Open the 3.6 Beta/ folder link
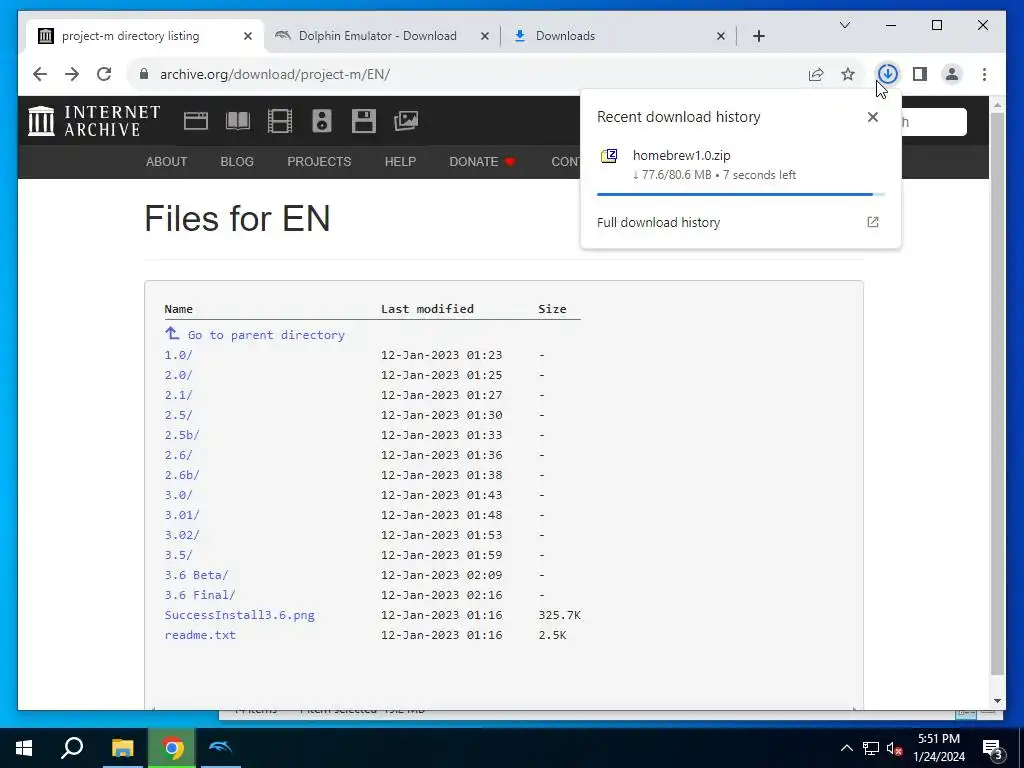1024x768 pixels. (196, 575)
